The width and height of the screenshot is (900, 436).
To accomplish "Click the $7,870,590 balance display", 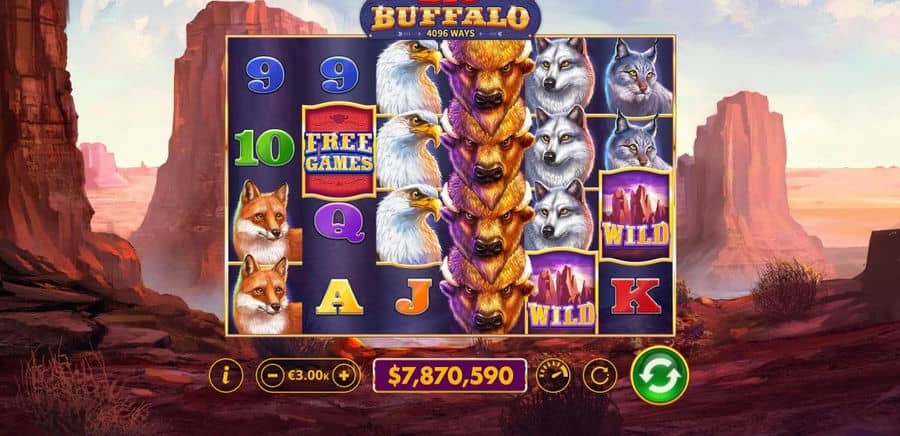I will click(x=450, y=375).
